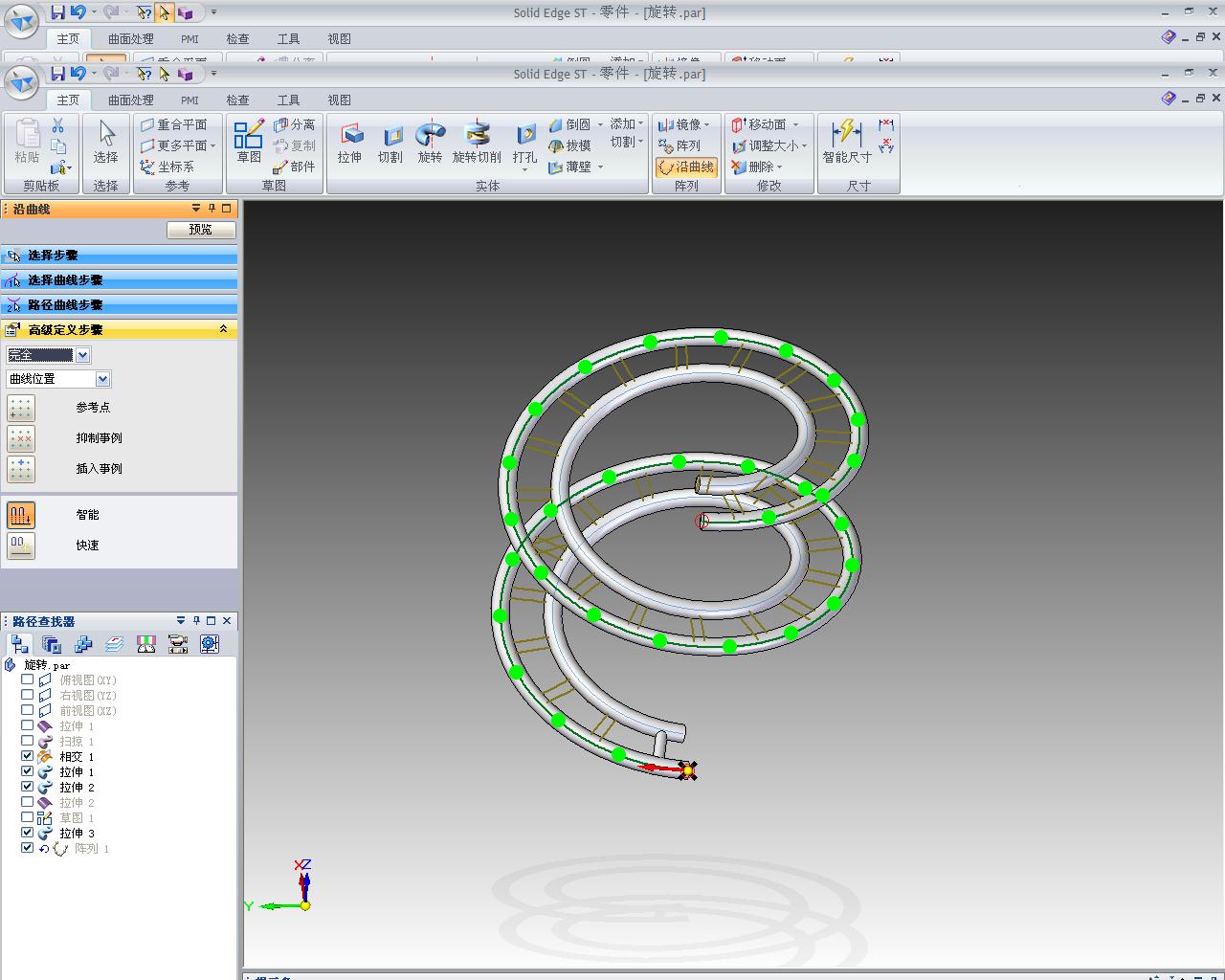Activate the 旋转 (Revolve) tool
Viewport: 1225px width, 980px height.
[431, 143]
